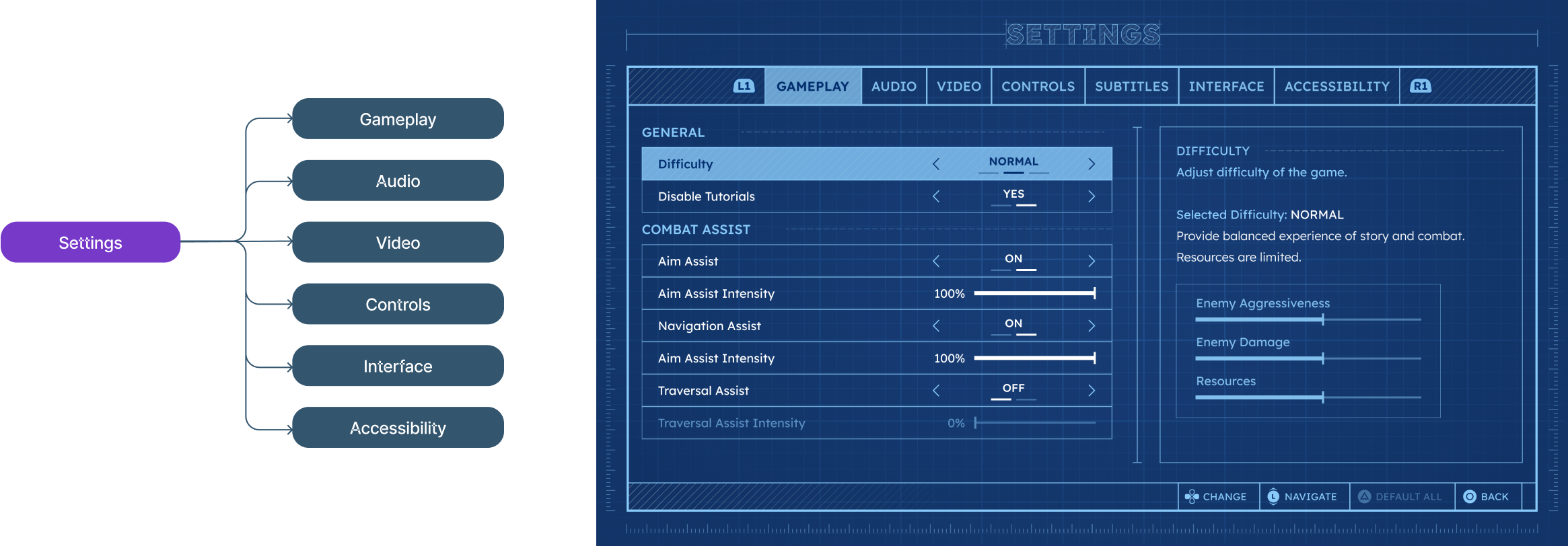
Task: Click left chevron on Traversal Assist
Action: [x=936, y=391]
